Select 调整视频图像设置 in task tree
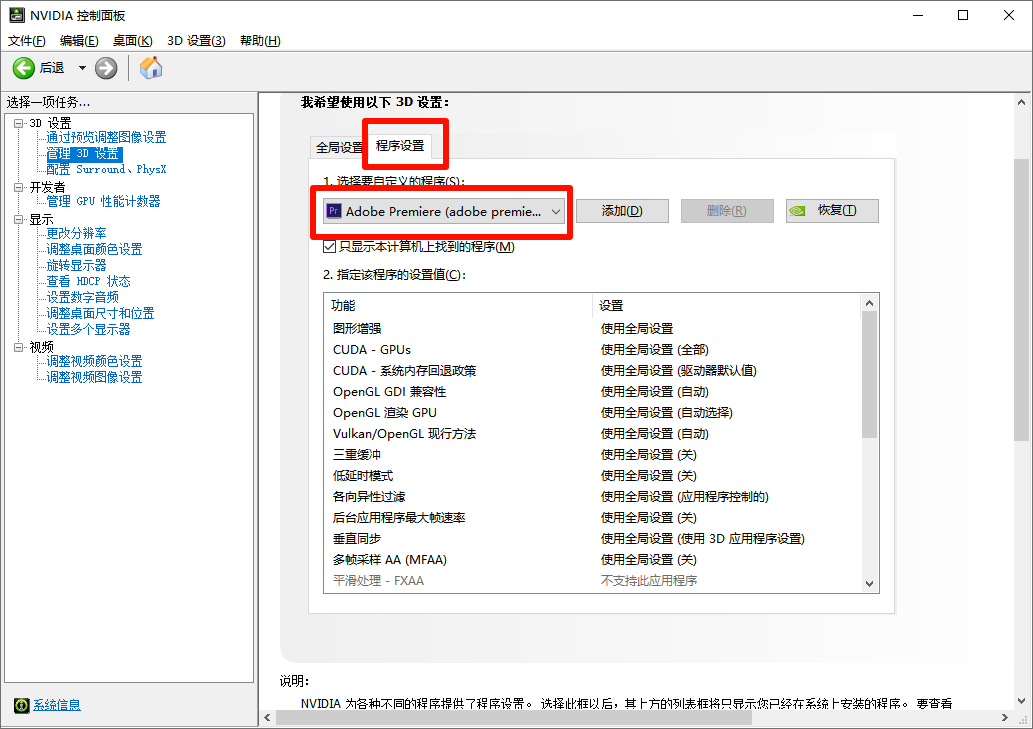The width and height of the screenshot is (1033, 729). [94, 377]
